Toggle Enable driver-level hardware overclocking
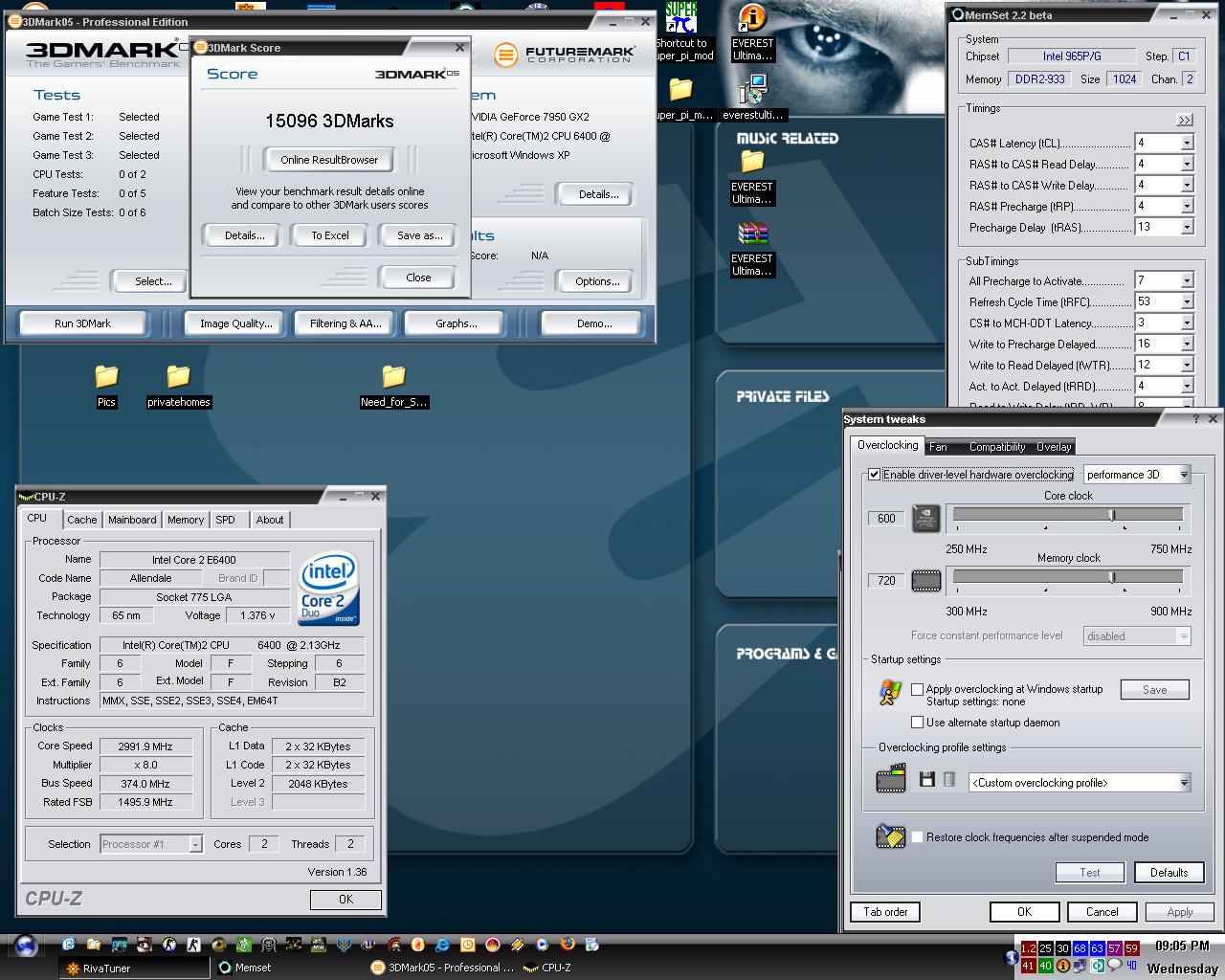This screenshot has height=980, width=1225. coord(875,475)
